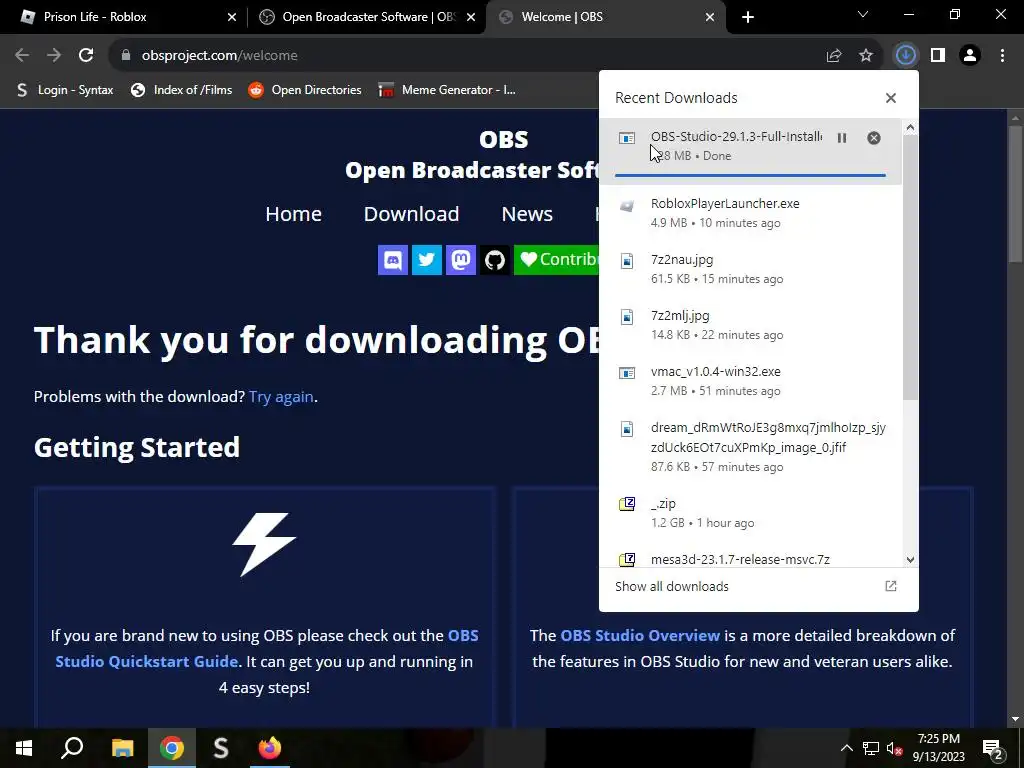Screen dimensions: 1024x768
Task: Open 7z2nau.jpg in the downloads list
Action: (x=750, y=269)
